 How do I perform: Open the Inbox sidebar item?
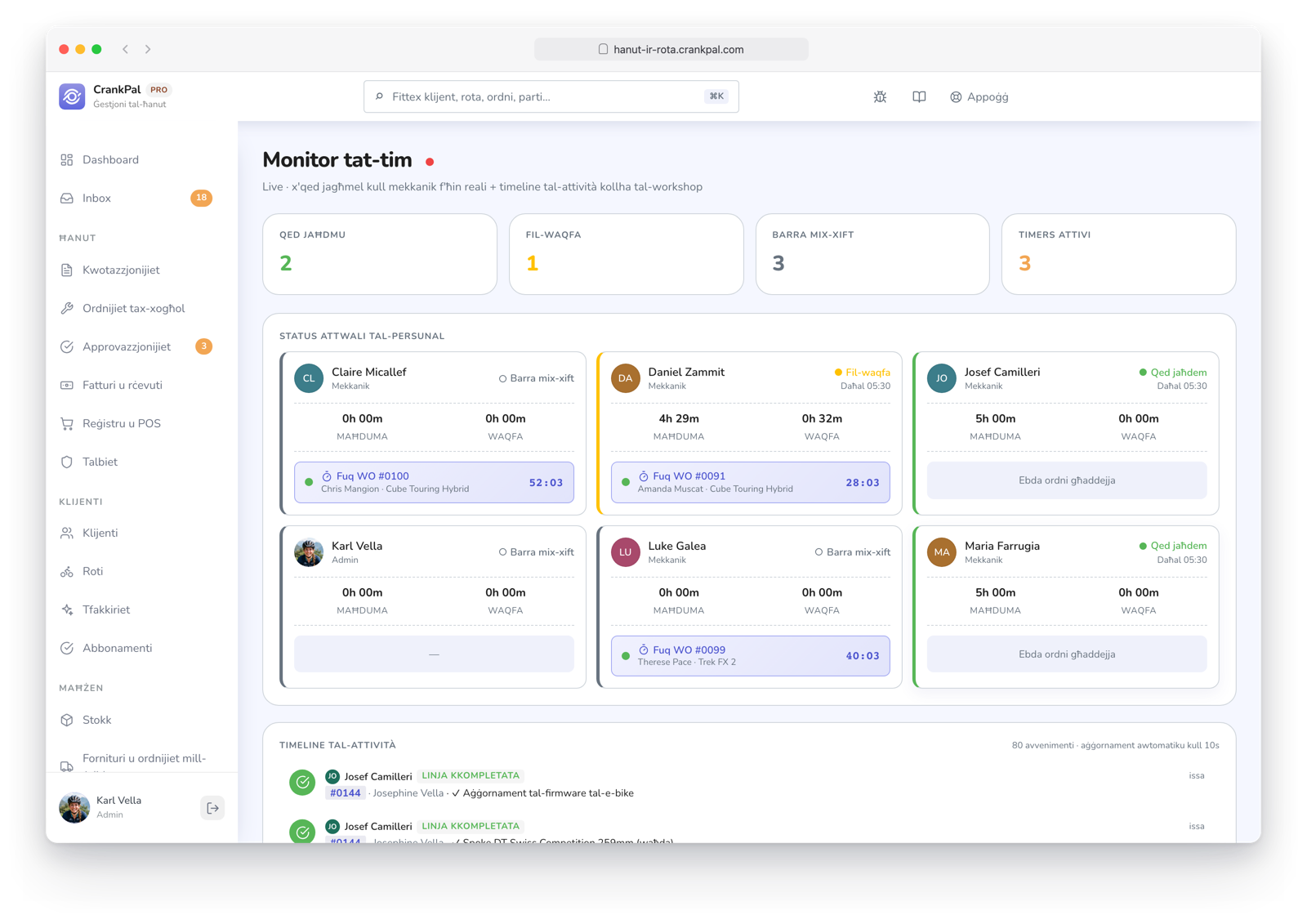(x=136, y=198)
